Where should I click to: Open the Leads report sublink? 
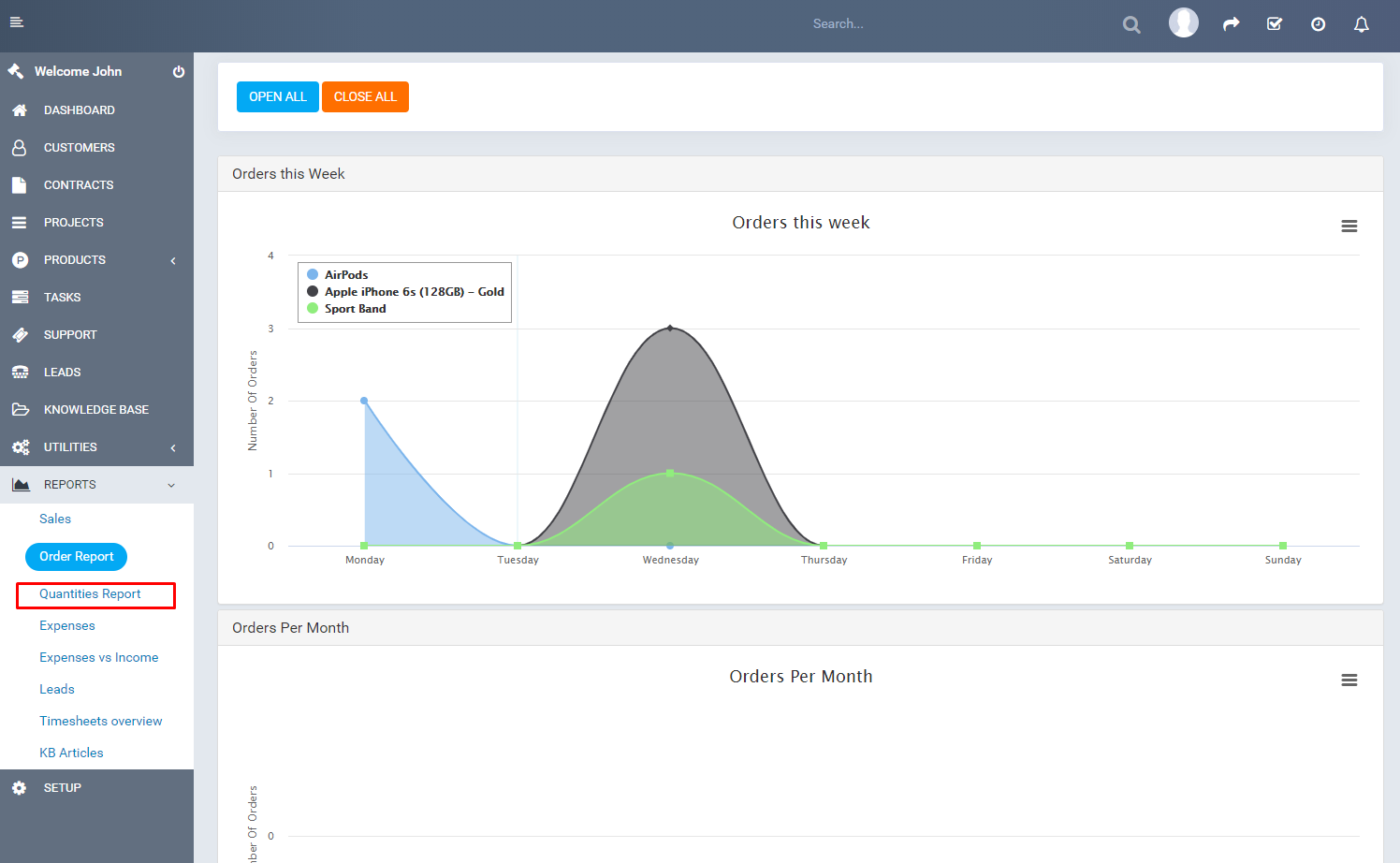[x=57, y=690]
